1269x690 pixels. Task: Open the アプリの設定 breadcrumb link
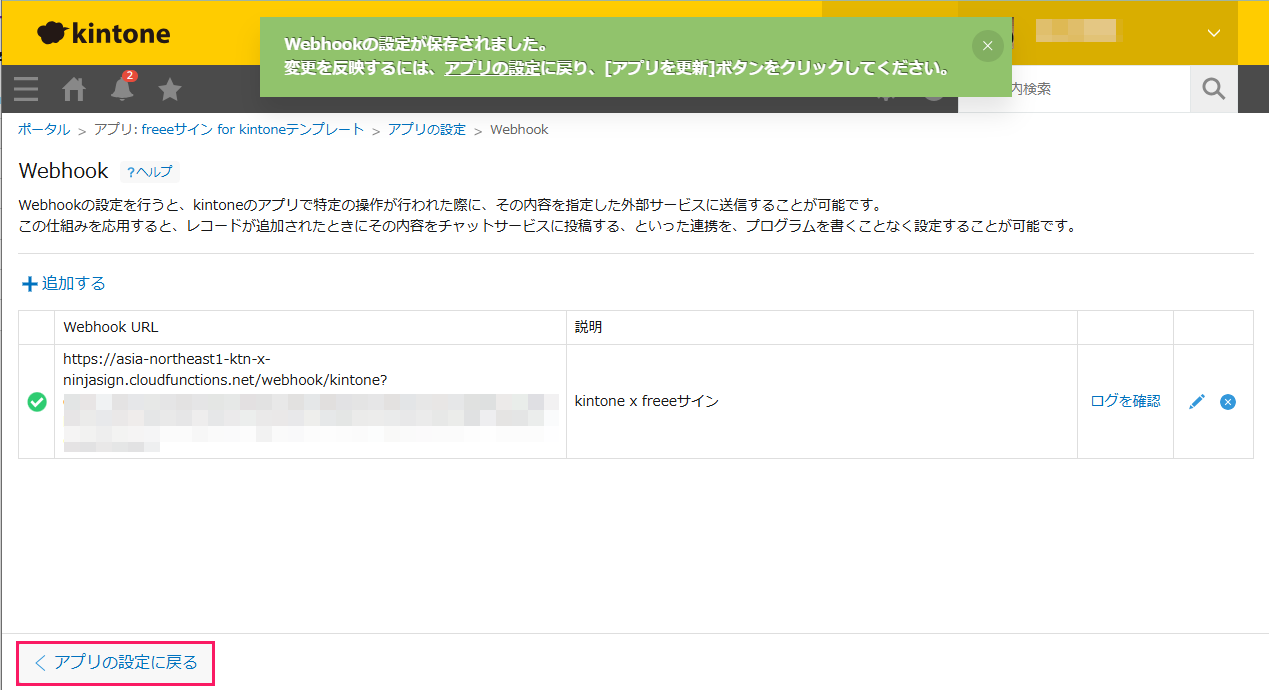(x=427, y=129)
